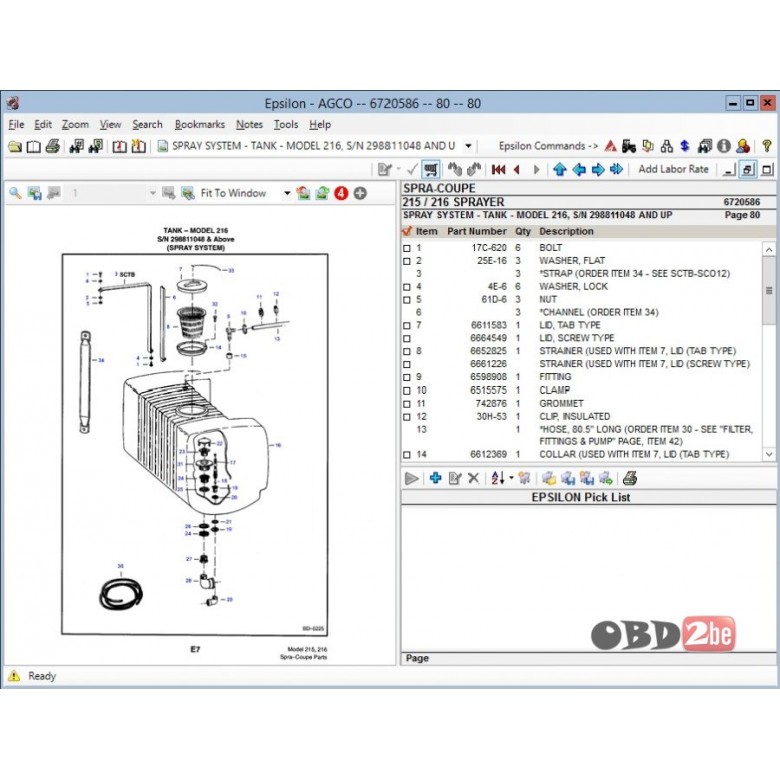This screenshot has height=780, width=780.
Task: Click the Qty column header
Action: click(x=522, y=231)
